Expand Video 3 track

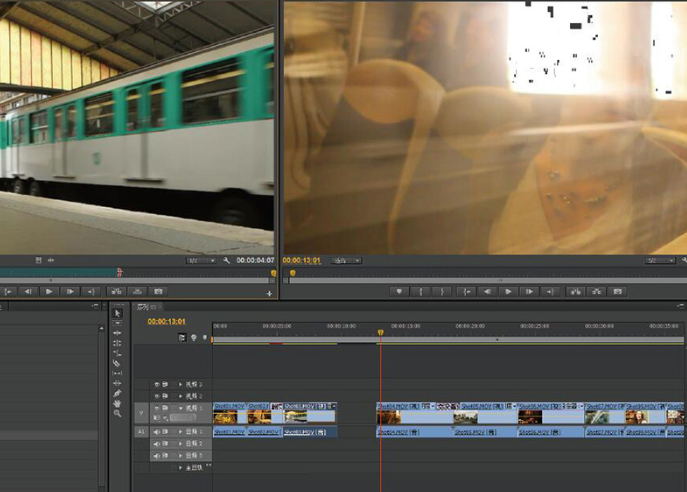180,384
